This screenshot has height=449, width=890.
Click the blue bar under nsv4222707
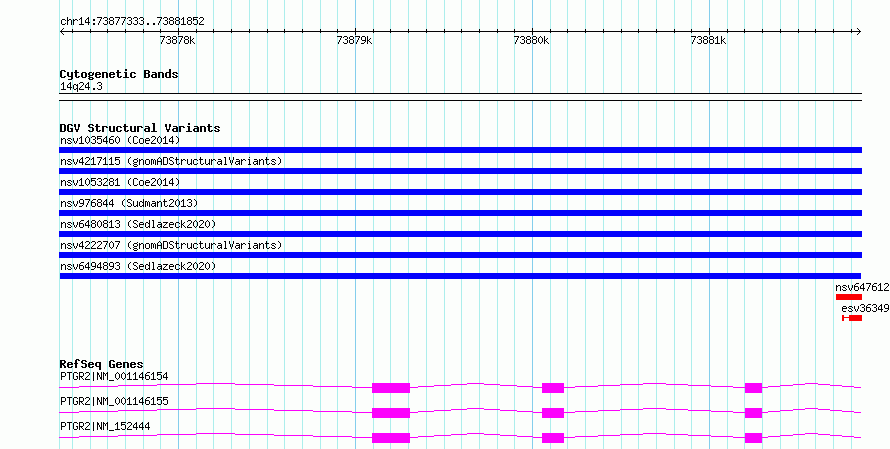[460, 255]
